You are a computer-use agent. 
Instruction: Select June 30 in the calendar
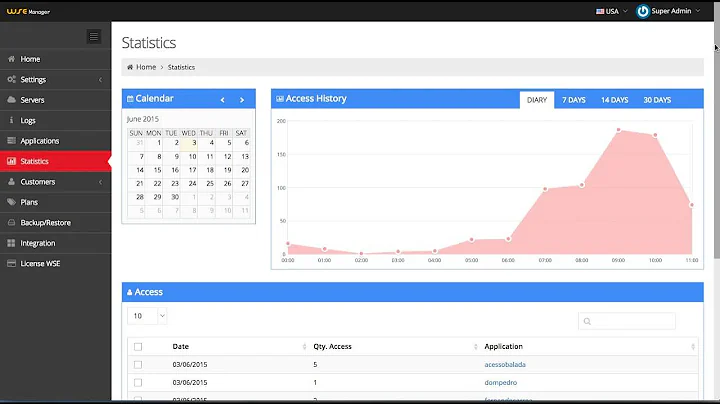171,197
